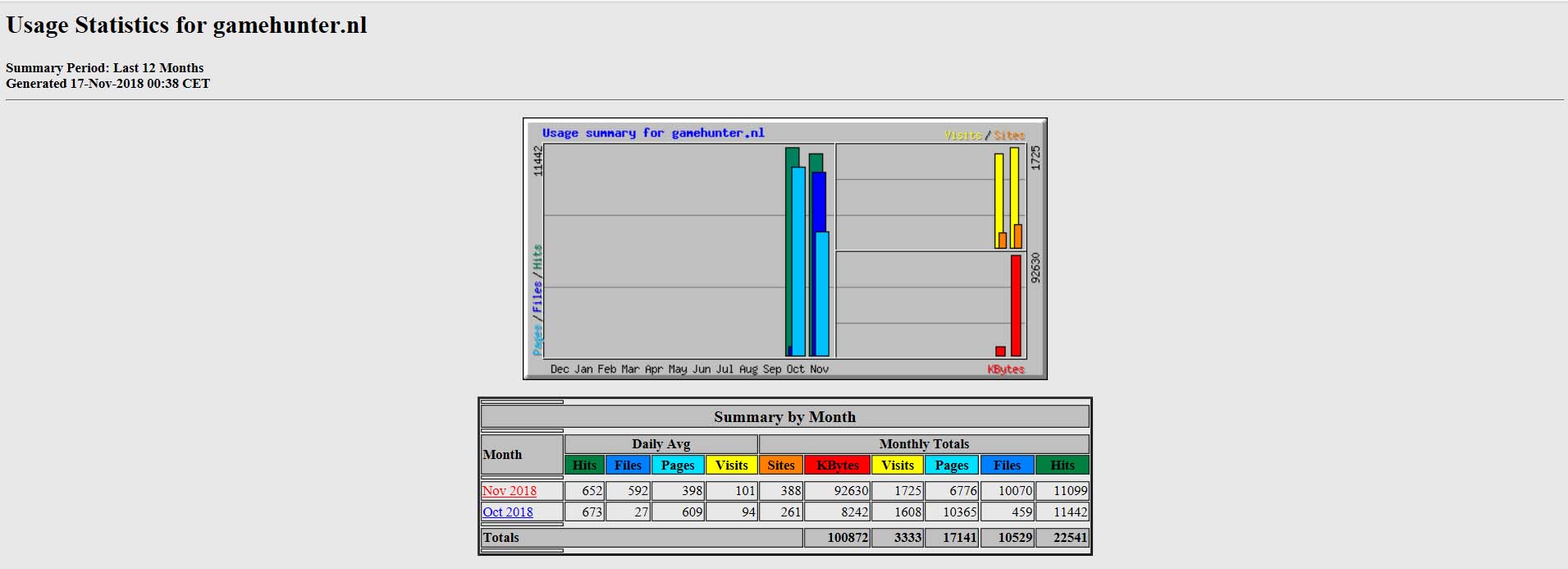This screenshot has width=1568, height=569.
Task: Click the usage summary graph image
Action: tap(785, 249)
